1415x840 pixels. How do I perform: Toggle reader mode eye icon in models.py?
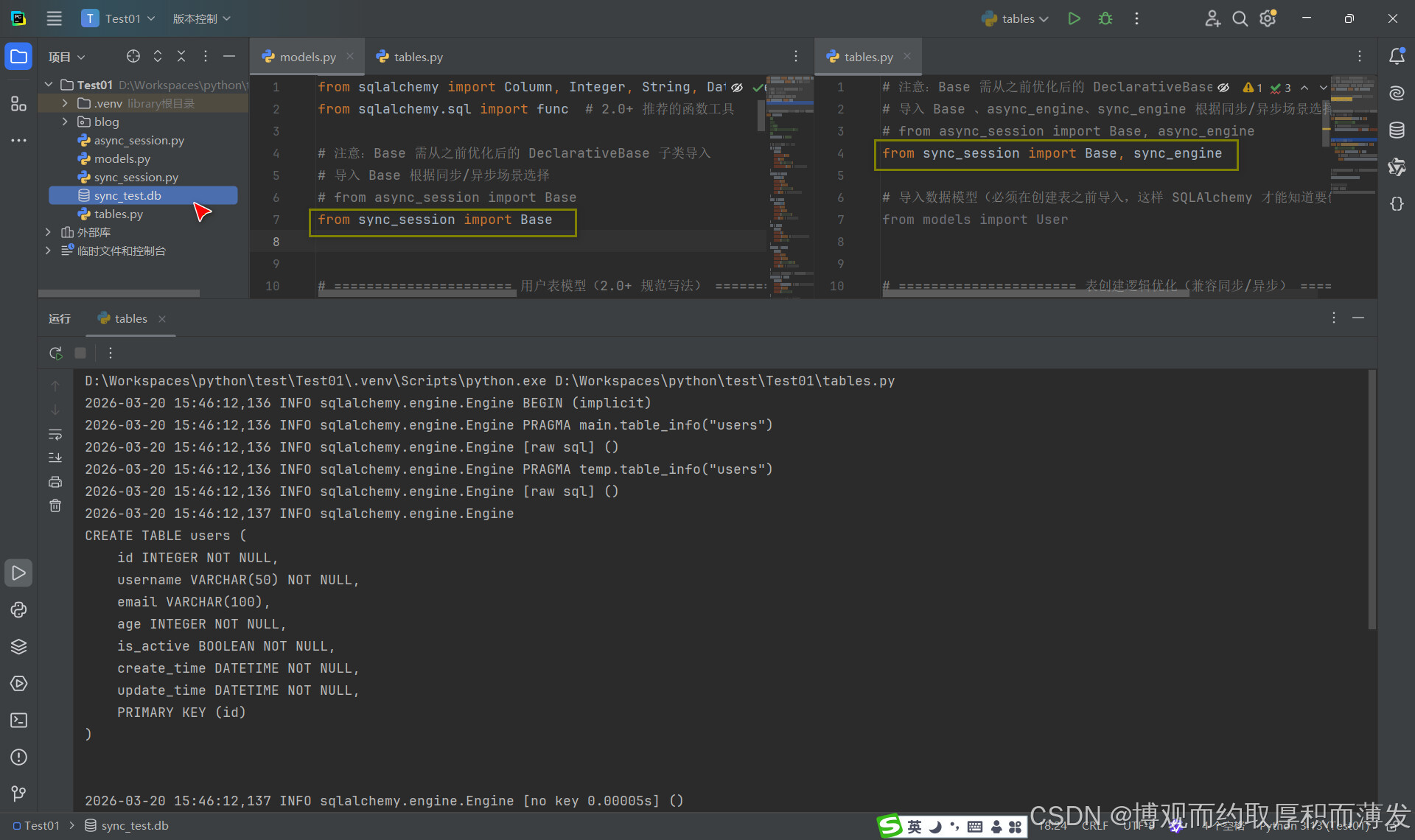tap(737, 87)
